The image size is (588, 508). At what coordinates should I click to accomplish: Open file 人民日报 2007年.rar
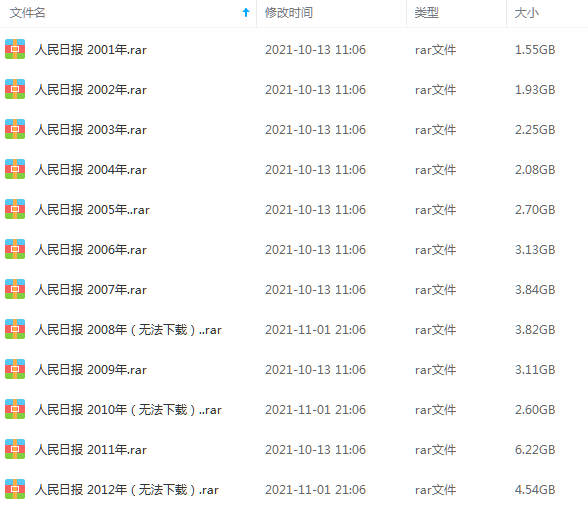tap(91, 289)
